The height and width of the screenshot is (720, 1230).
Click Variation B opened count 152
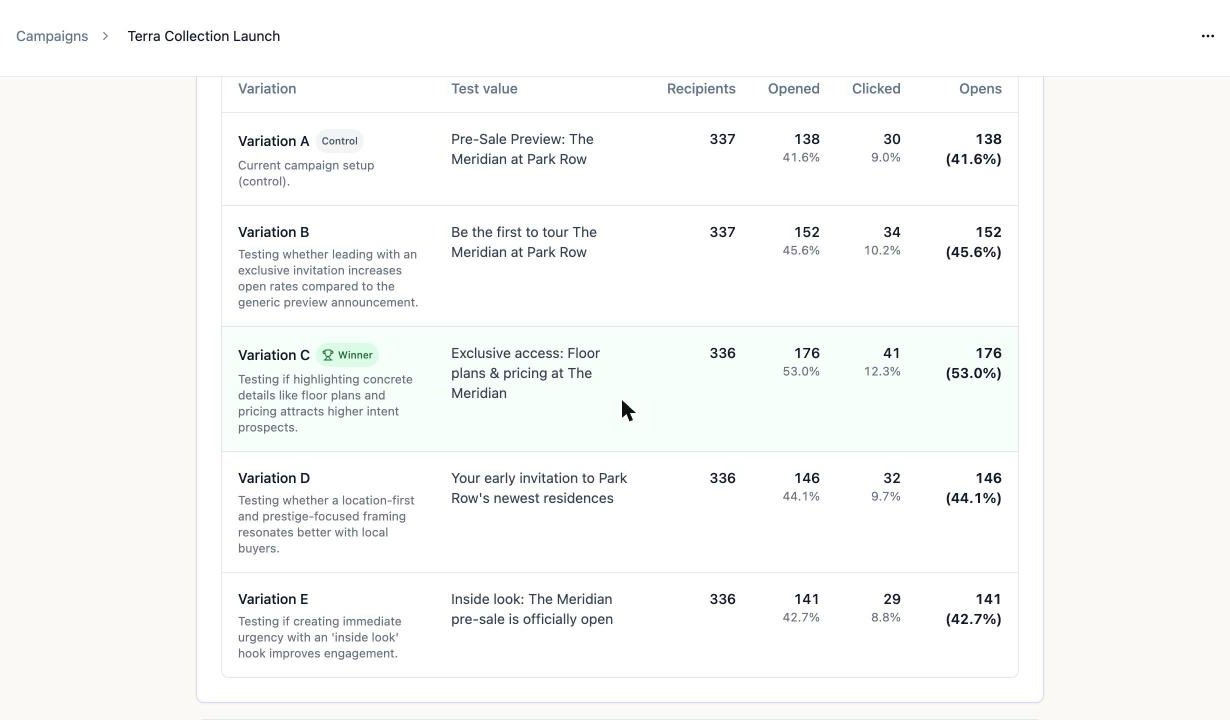point(807,232)
